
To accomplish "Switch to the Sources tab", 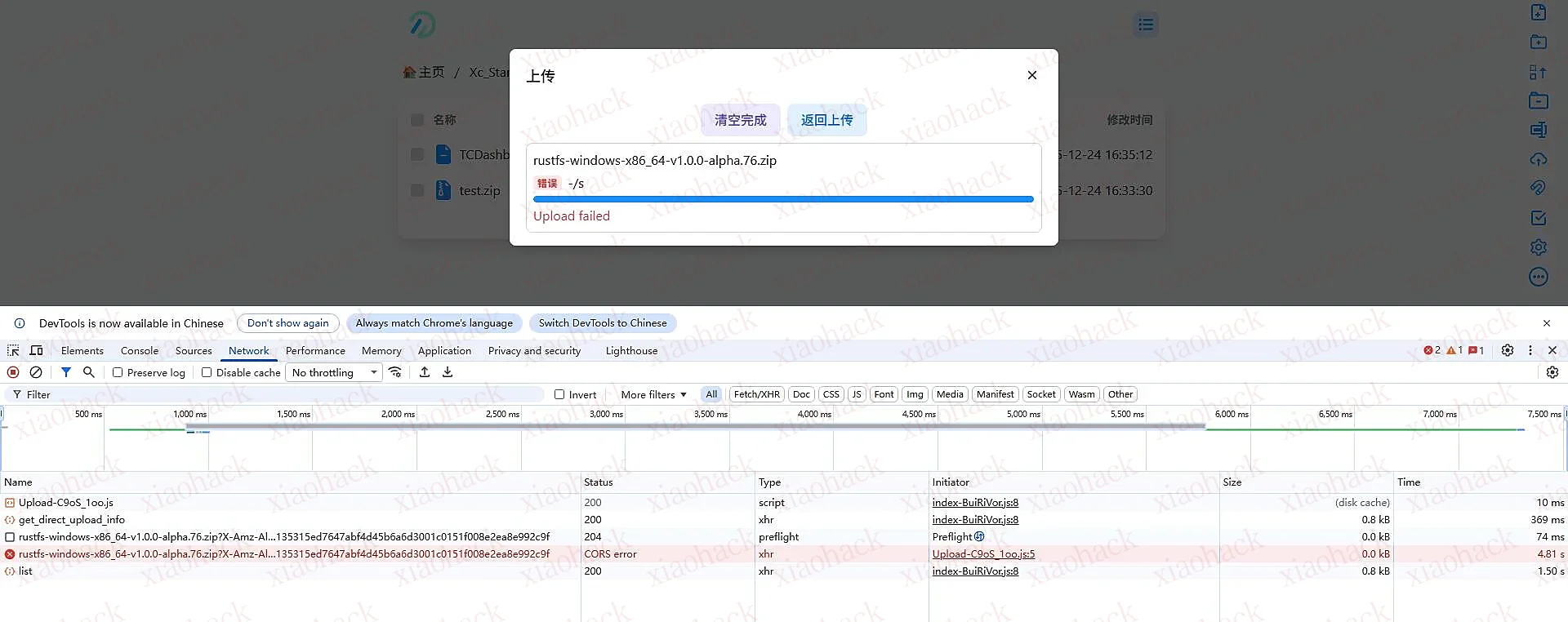I will (194, 350).
